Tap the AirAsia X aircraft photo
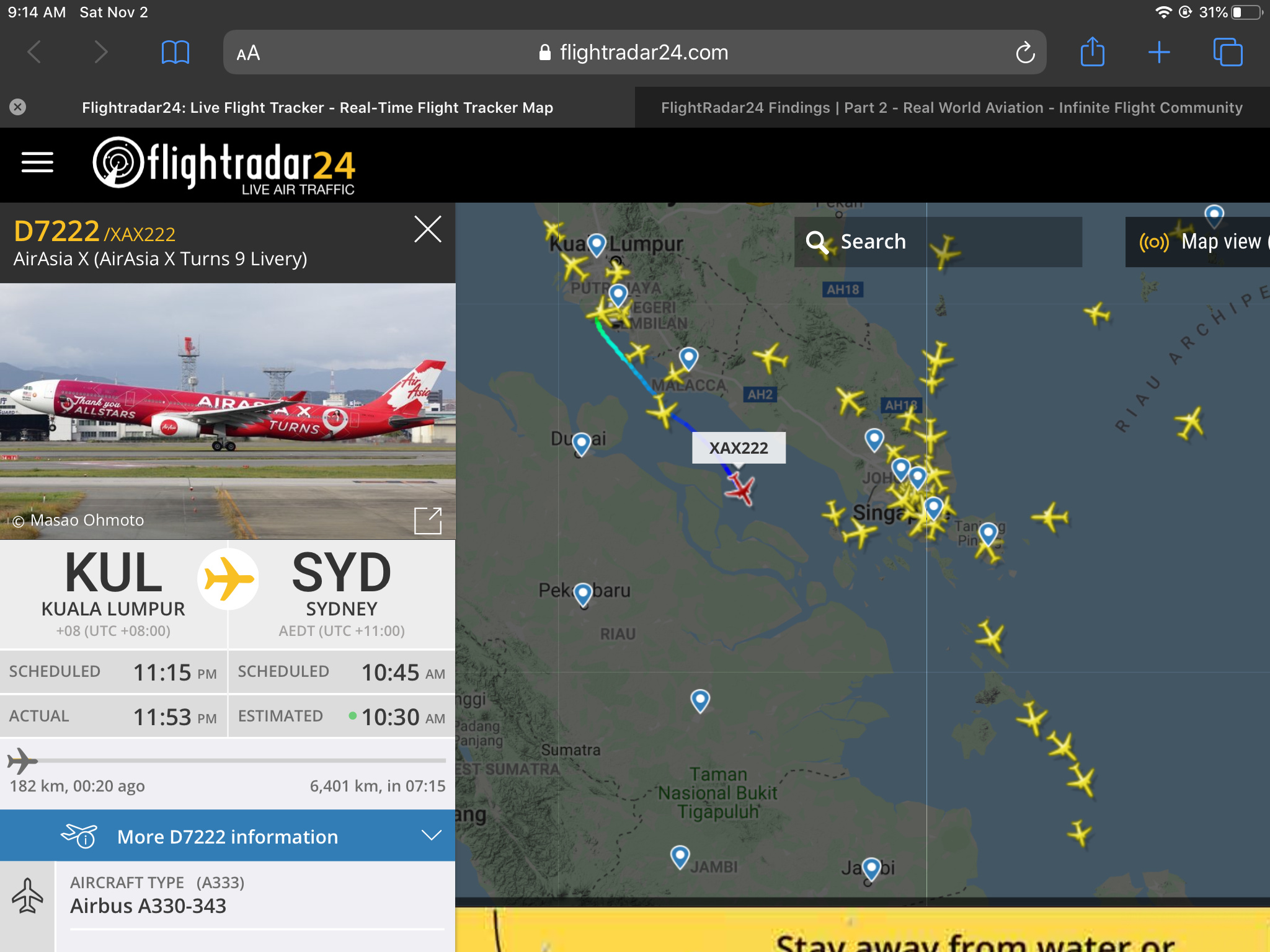Screen dimensions: 1270x952 [x=228, y=411]
